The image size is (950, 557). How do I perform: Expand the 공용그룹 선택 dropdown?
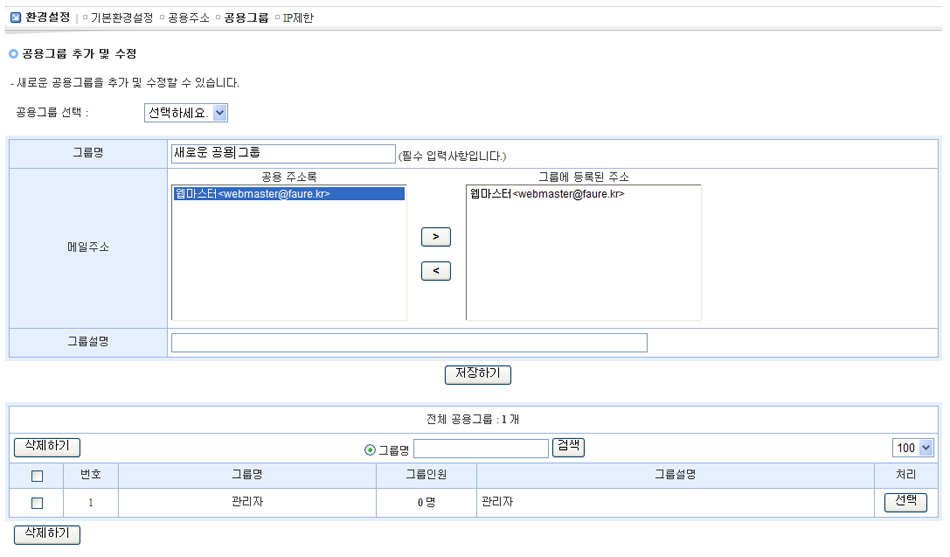coord(186,113)
